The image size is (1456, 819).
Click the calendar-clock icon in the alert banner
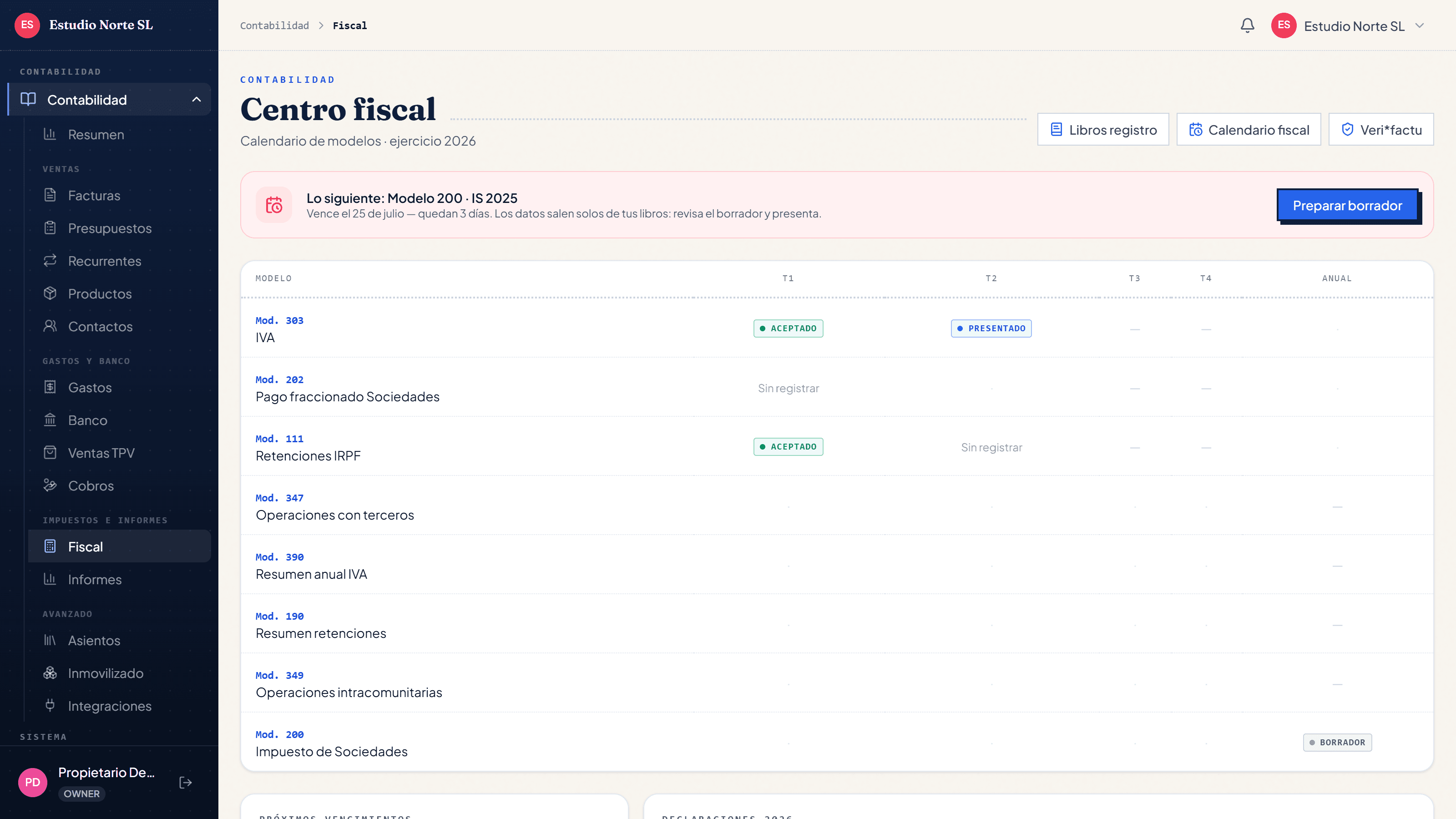coord(274,205)
